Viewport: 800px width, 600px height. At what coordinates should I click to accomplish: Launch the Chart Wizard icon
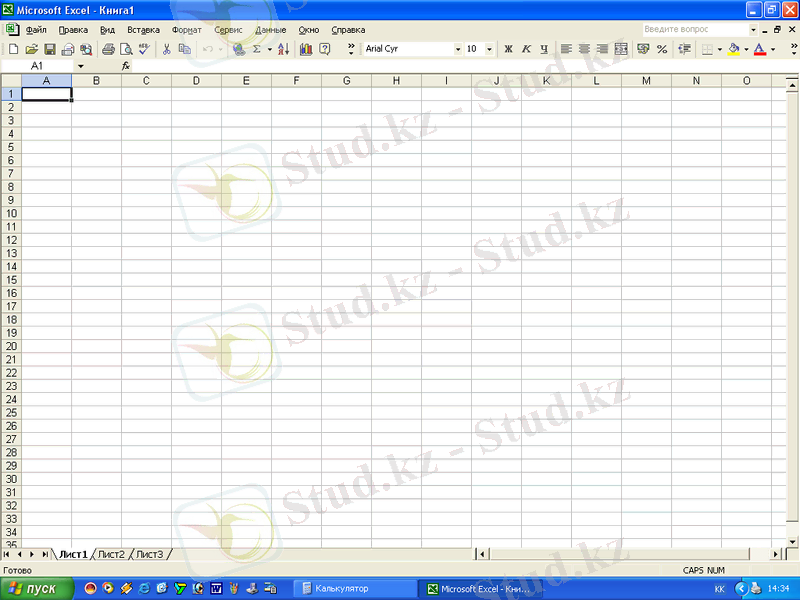(306, 49)
